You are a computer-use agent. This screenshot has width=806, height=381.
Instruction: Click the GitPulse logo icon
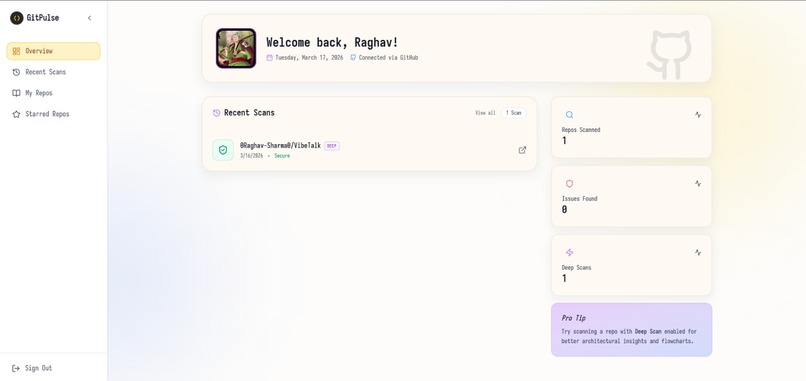pyautogui.click(x=16, y=18)
